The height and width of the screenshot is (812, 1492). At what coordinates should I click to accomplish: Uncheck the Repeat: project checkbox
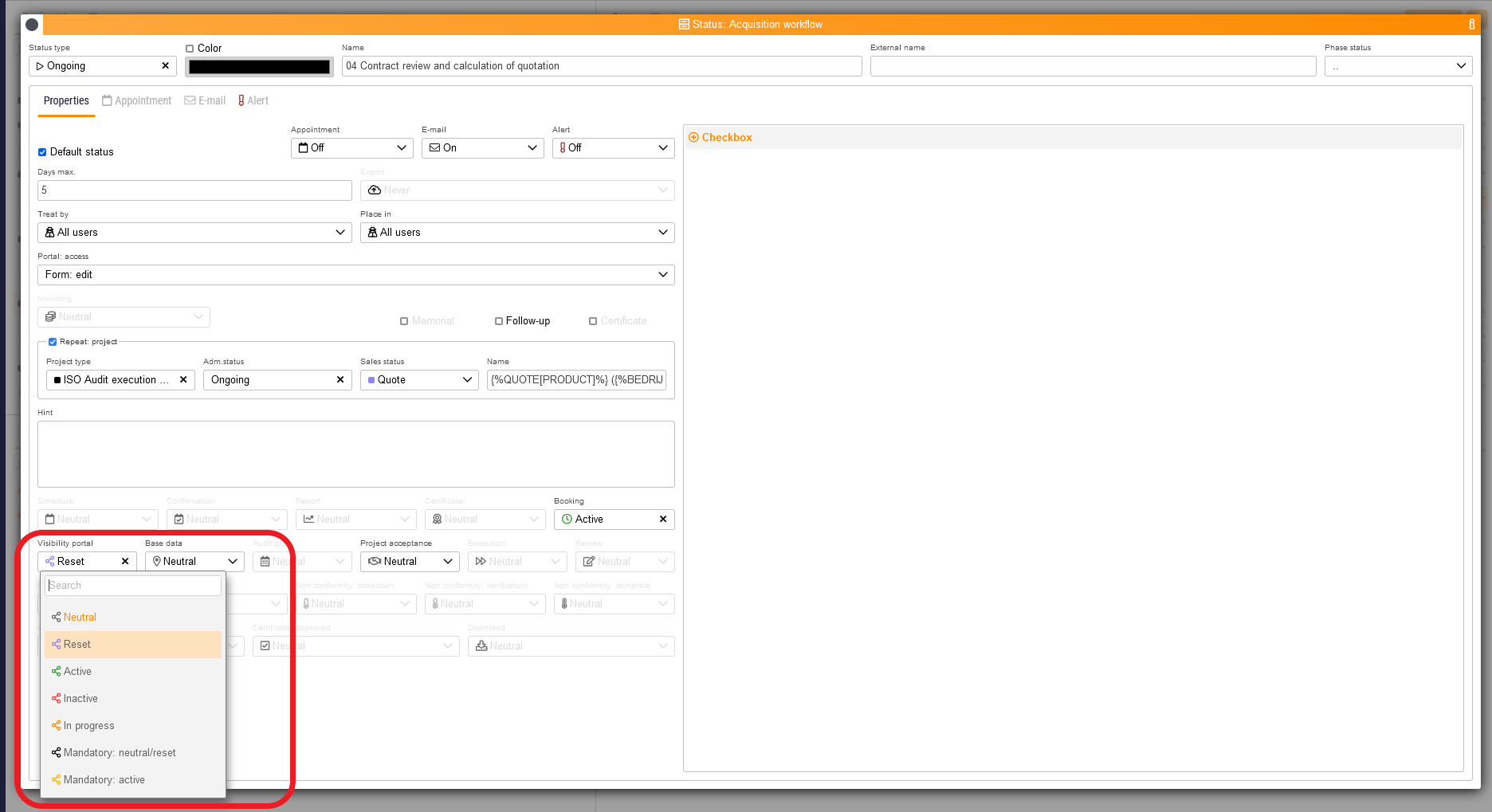(53, 342)
